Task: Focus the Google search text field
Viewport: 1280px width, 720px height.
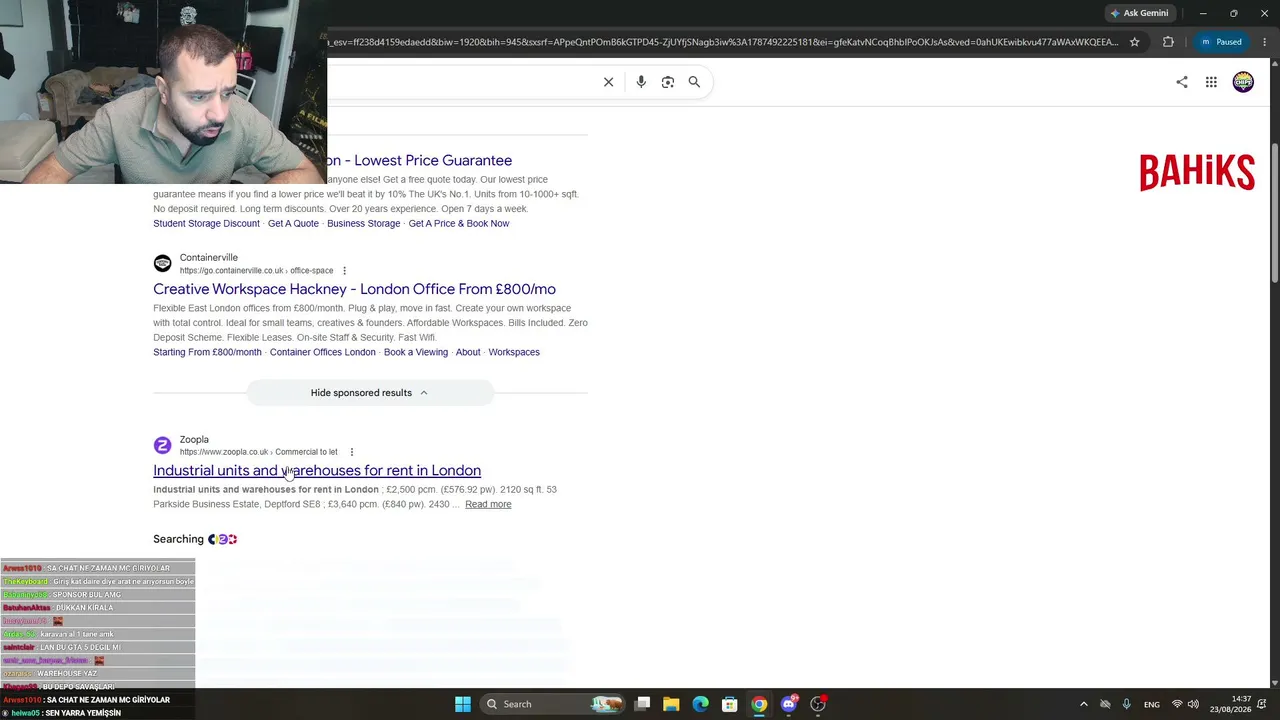Action: (460, 82)
